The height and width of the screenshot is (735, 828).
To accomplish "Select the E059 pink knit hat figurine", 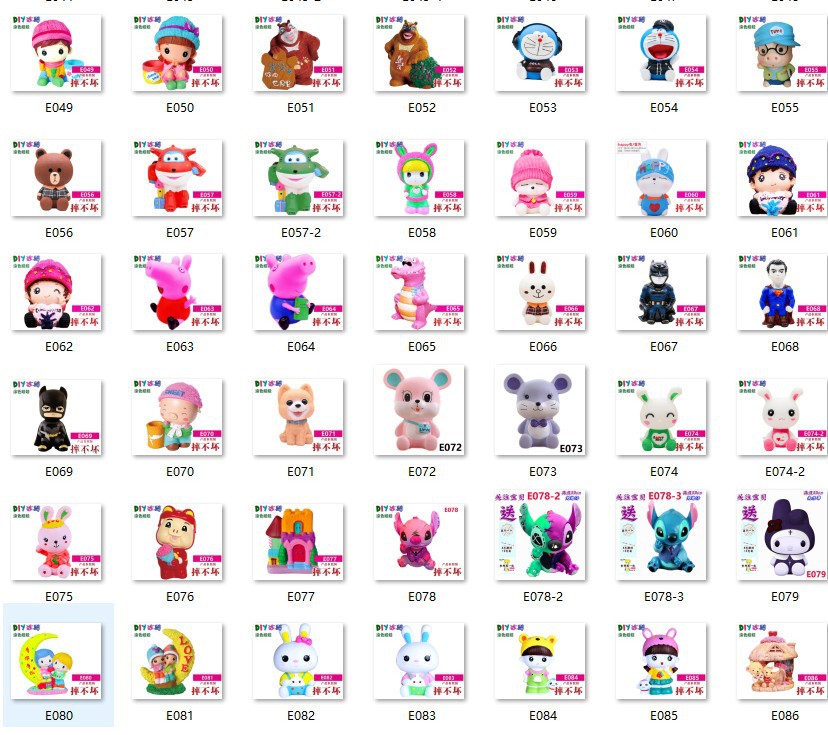I will tap(540, 178).
